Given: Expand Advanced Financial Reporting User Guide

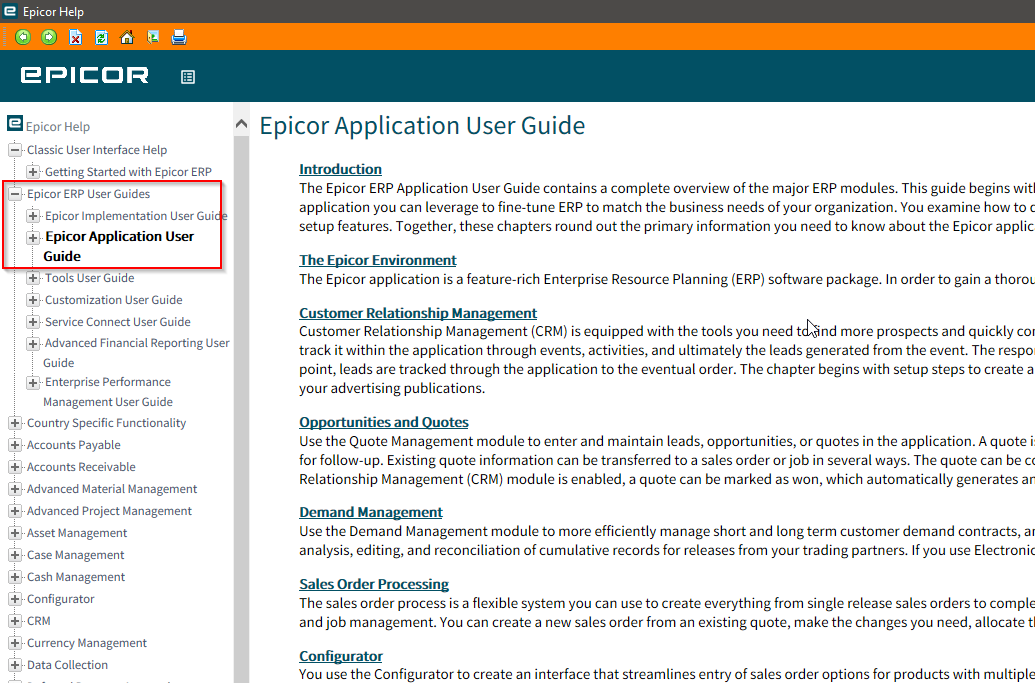Looking at the screenshot, I should [32, 344].
